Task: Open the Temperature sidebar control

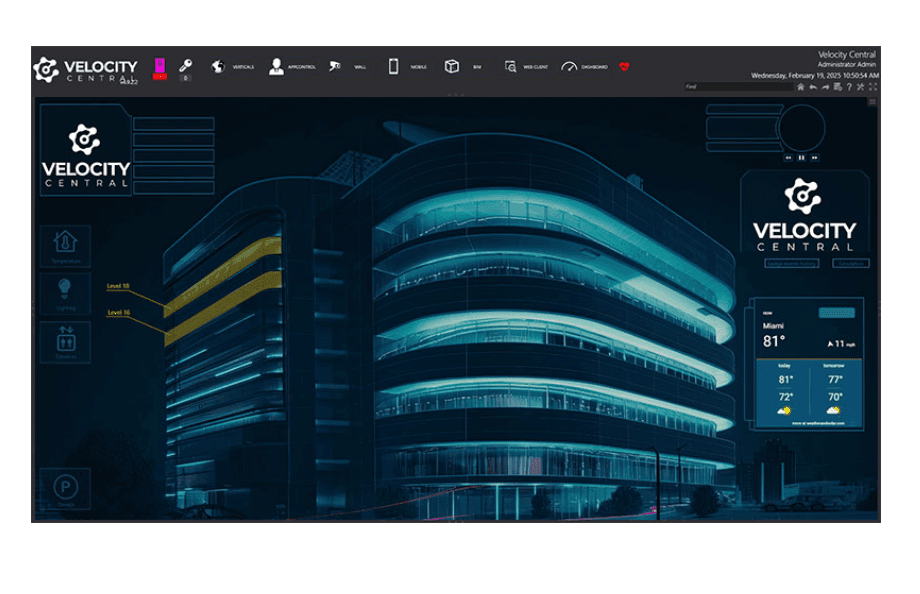Action: click(x=66, y=245)
